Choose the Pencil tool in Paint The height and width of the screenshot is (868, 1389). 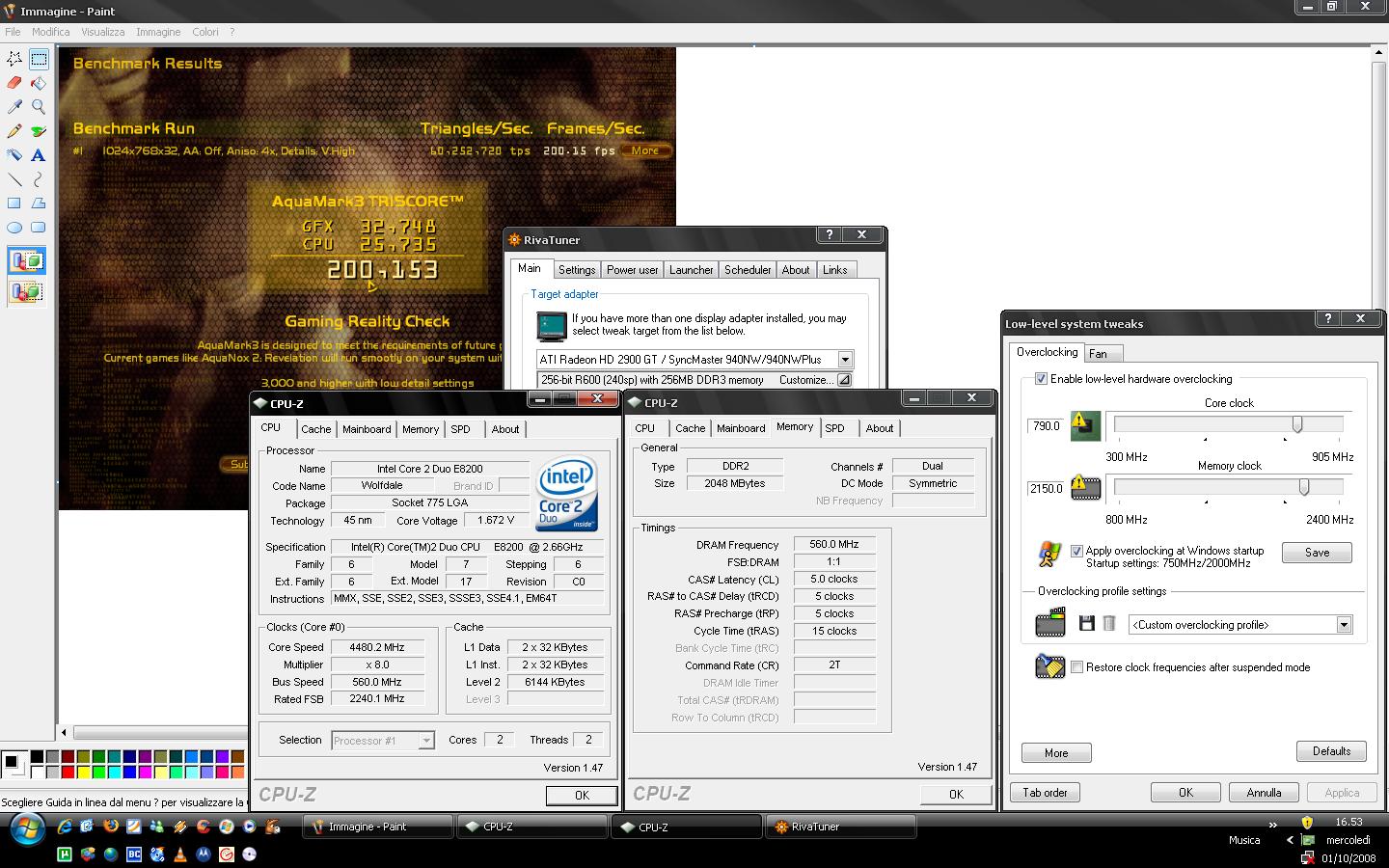tap(14, 131)
